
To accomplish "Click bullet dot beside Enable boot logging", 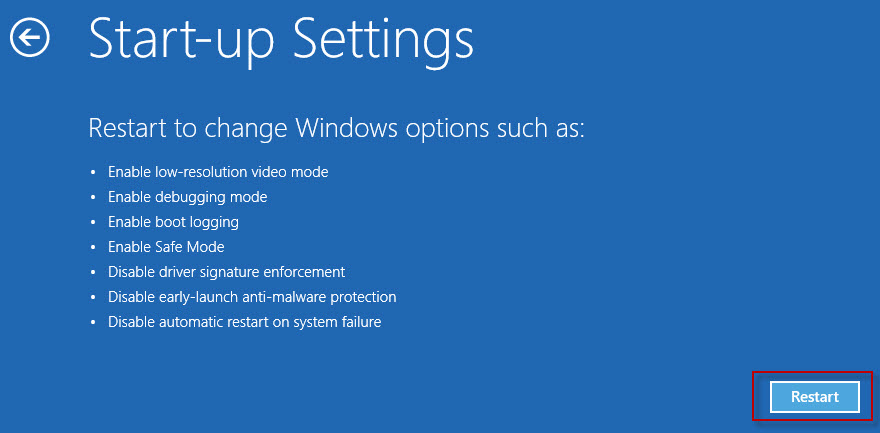I will click(93, 223).
